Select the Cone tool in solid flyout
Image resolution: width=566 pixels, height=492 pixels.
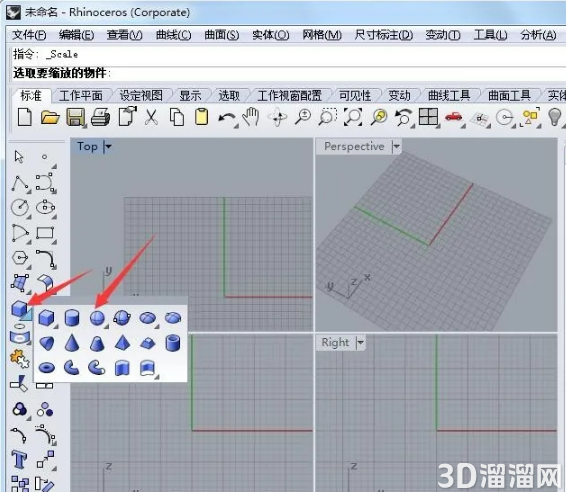(x=71, y=343)
